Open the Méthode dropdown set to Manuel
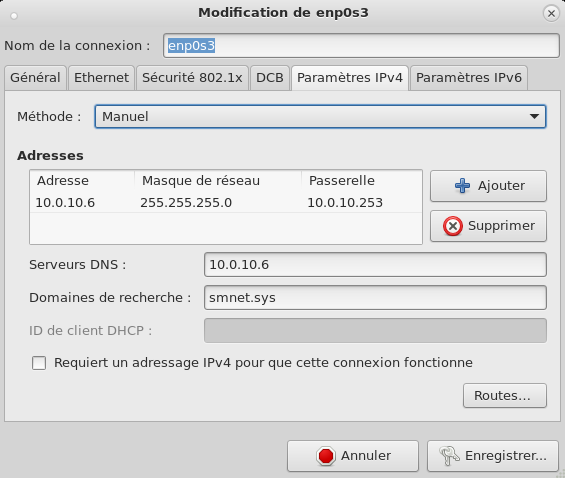This screenshot has width=565, height=478. pyautogui.click(x=320, y=117)
